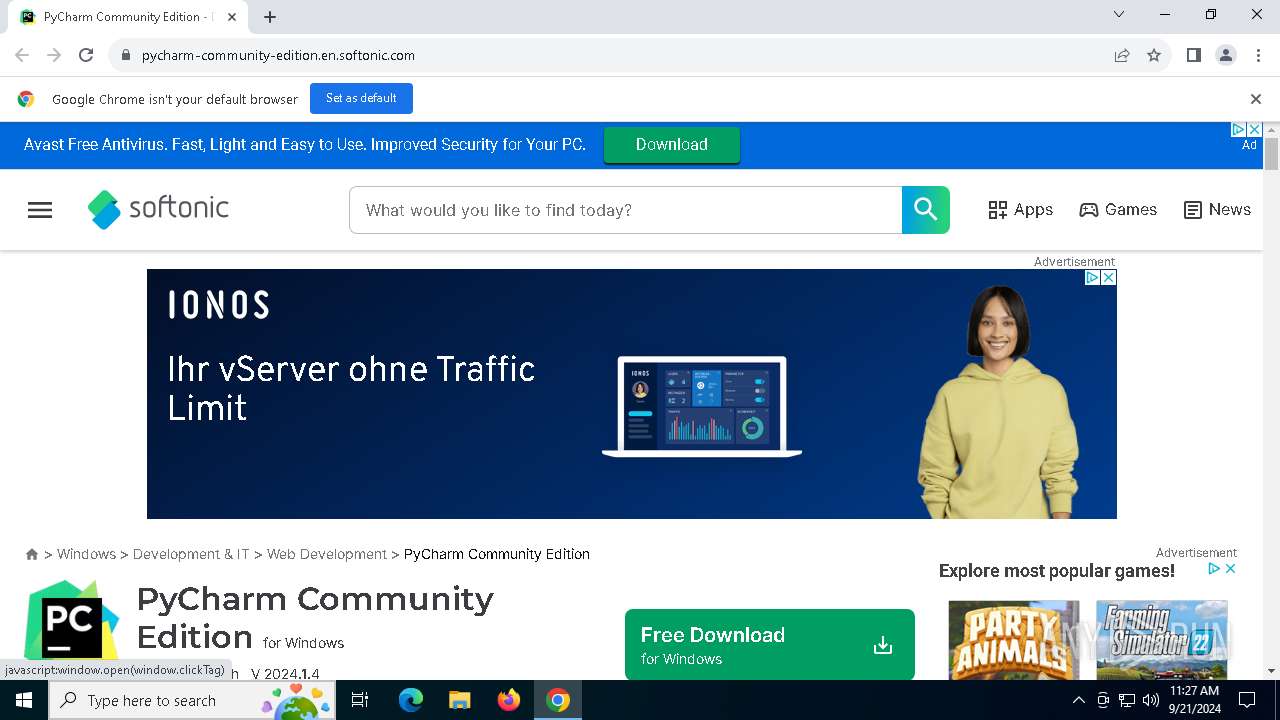1280x720 pixels.
Task: Open Chrome profile menu
Action: [x=1226, y=55]
